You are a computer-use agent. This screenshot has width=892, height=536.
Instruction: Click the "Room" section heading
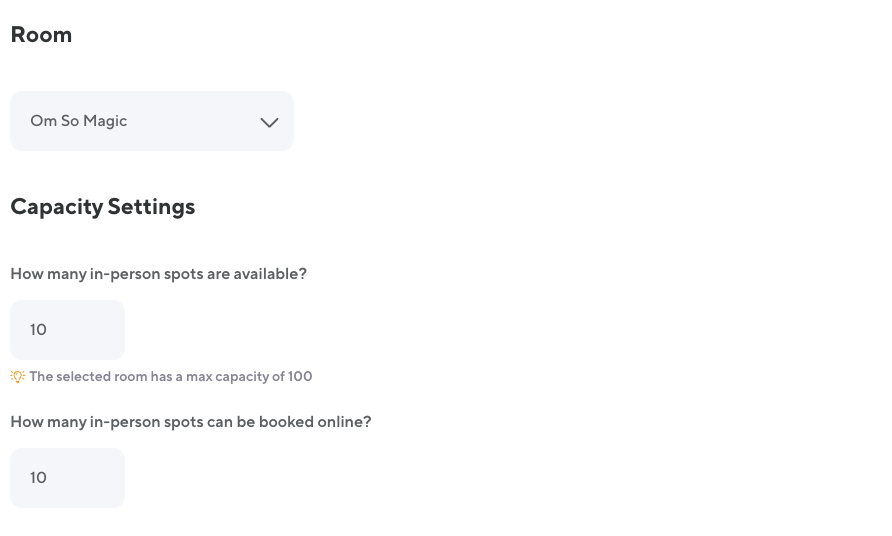(41, 35)
